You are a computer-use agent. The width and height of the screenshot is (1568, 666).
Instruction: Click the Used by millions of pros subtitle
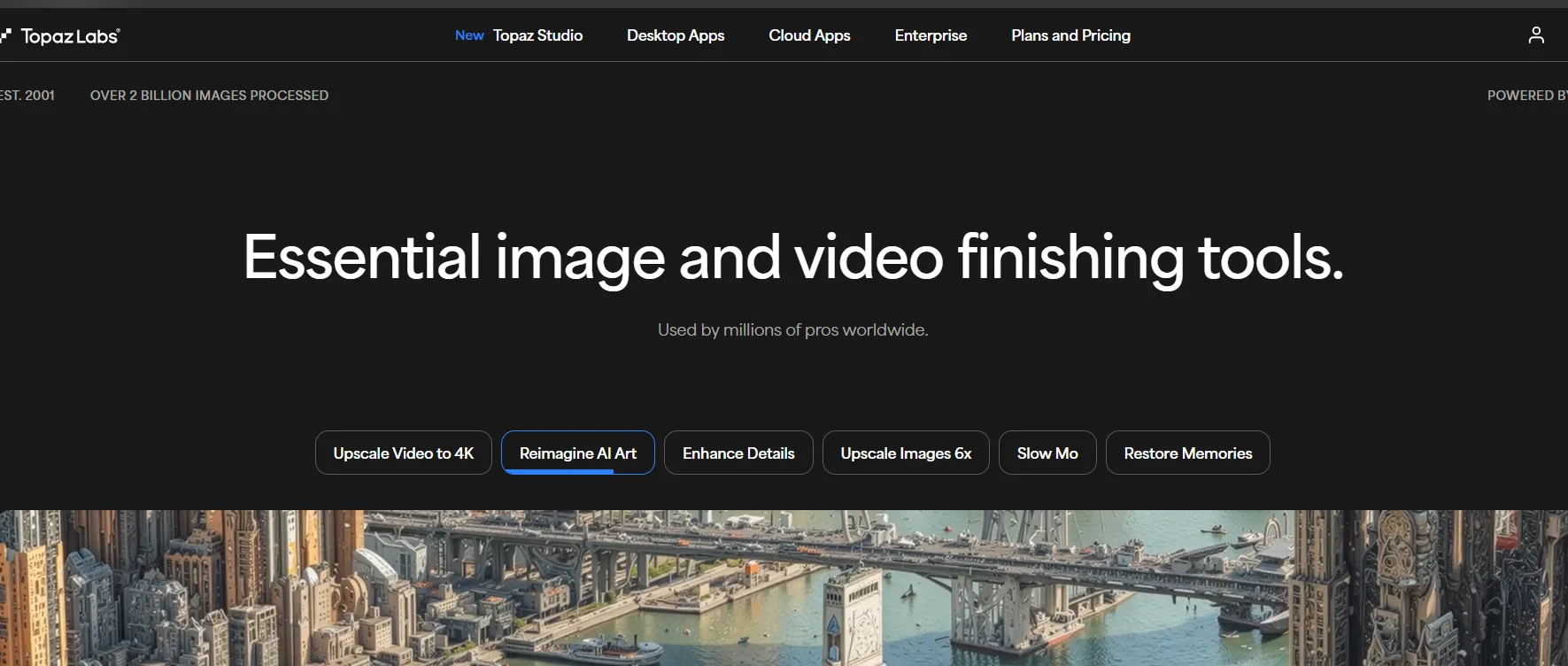pyautogui.click(x=792, y=330)
